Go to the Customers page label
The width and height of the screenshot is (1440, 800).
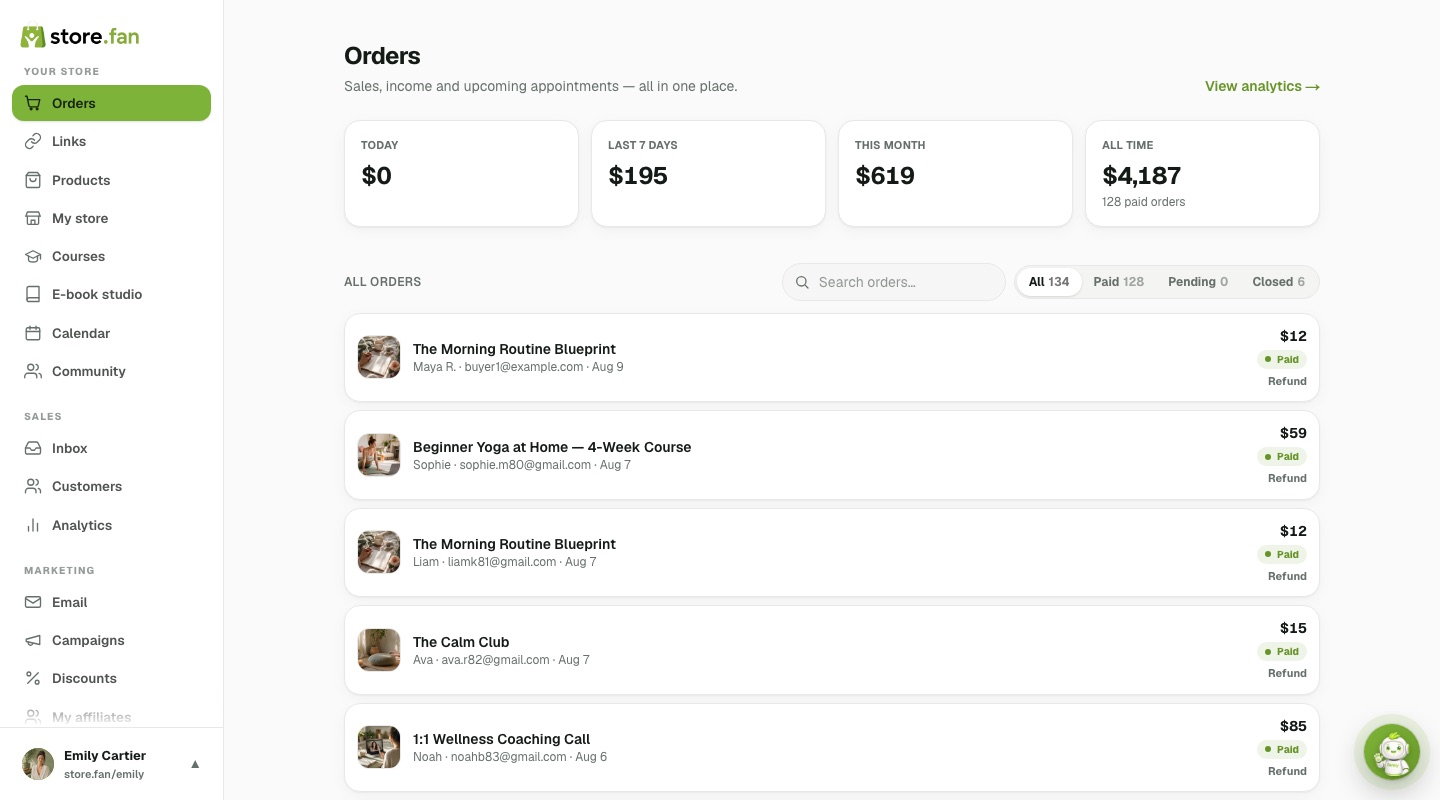click(87, 486)
